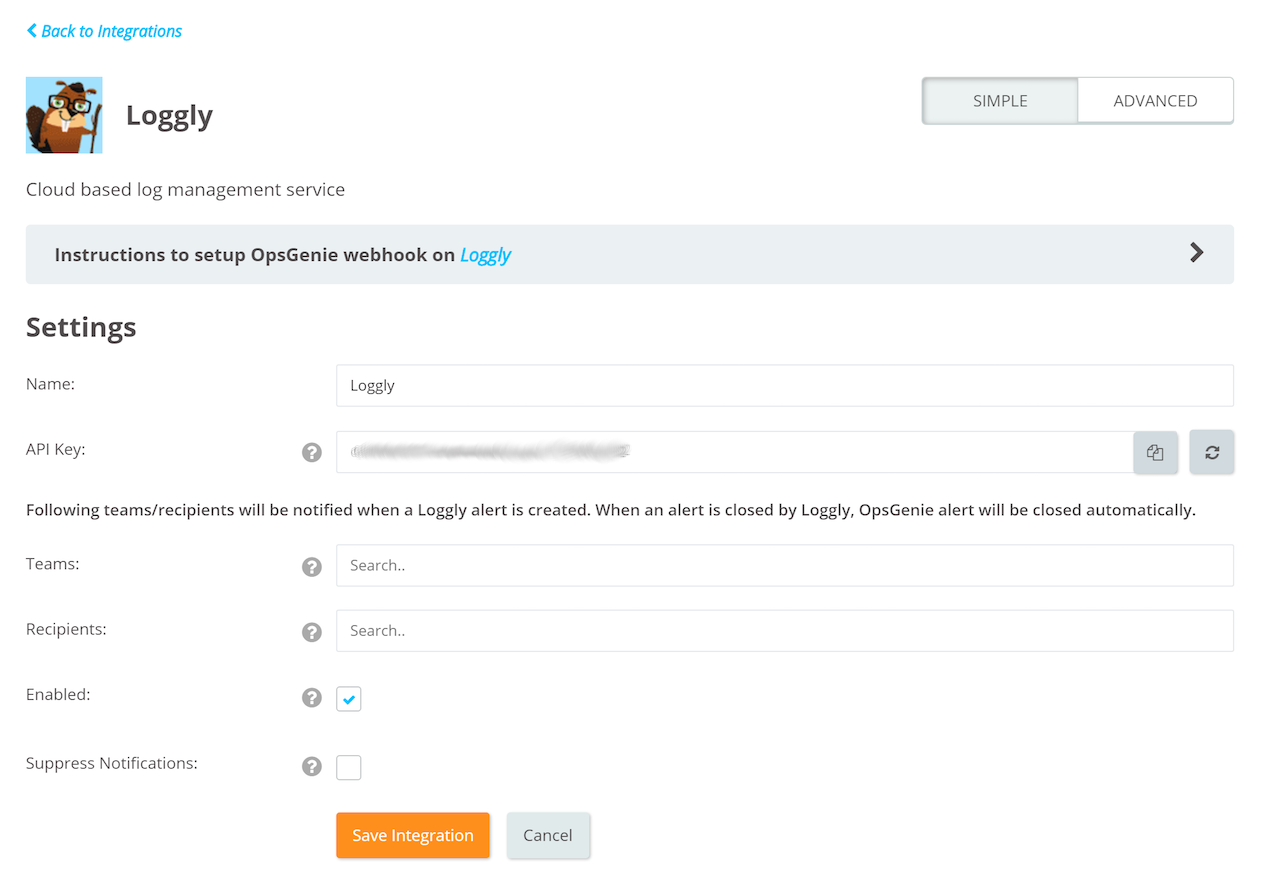Expand the setup instructions chevron
Screen dimensions: 1280x888
[x=1196, y=253]
